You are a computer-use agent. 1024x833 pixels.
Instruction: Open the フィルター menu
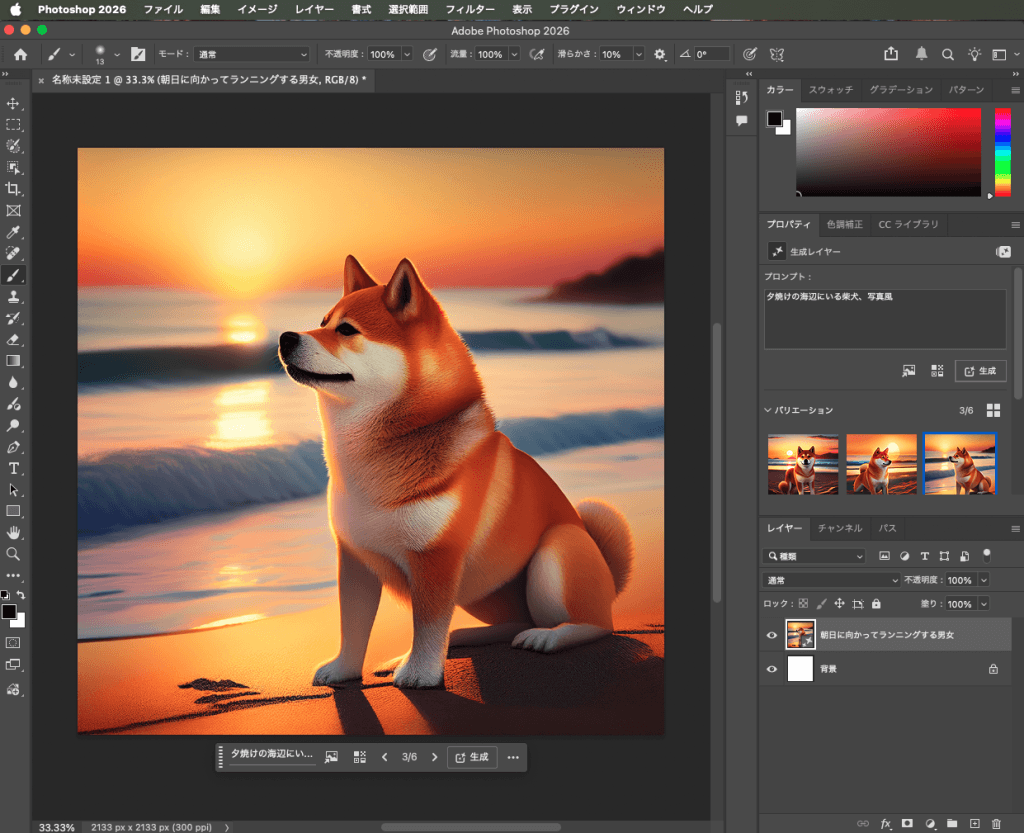pos(469,9)
